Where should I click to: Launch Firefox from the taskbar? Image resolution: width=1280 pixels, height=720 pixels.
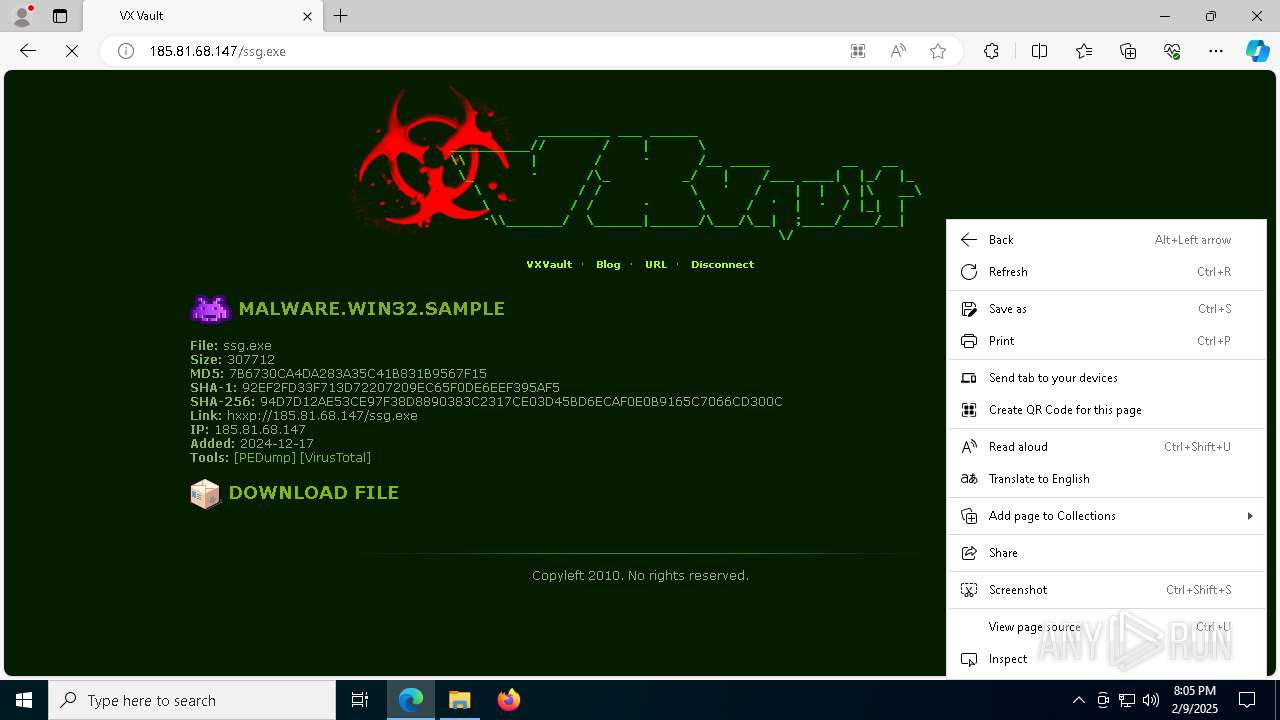pos(509,700)
